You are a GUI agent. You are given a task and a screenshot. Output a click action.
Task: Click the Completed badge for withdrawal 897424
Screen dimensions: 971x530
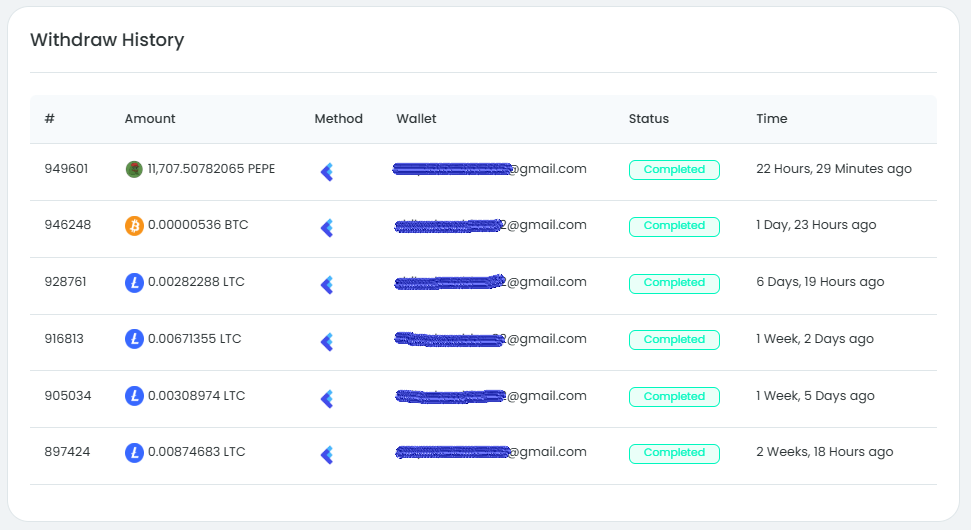pos(674,453)
